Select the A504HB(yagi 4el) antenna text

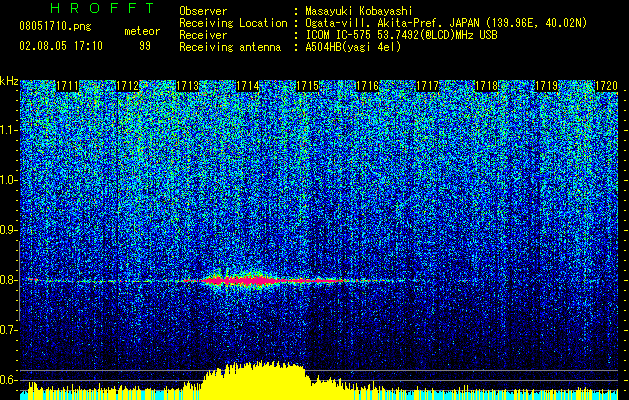pyautogui.click(x=353, y=47)
